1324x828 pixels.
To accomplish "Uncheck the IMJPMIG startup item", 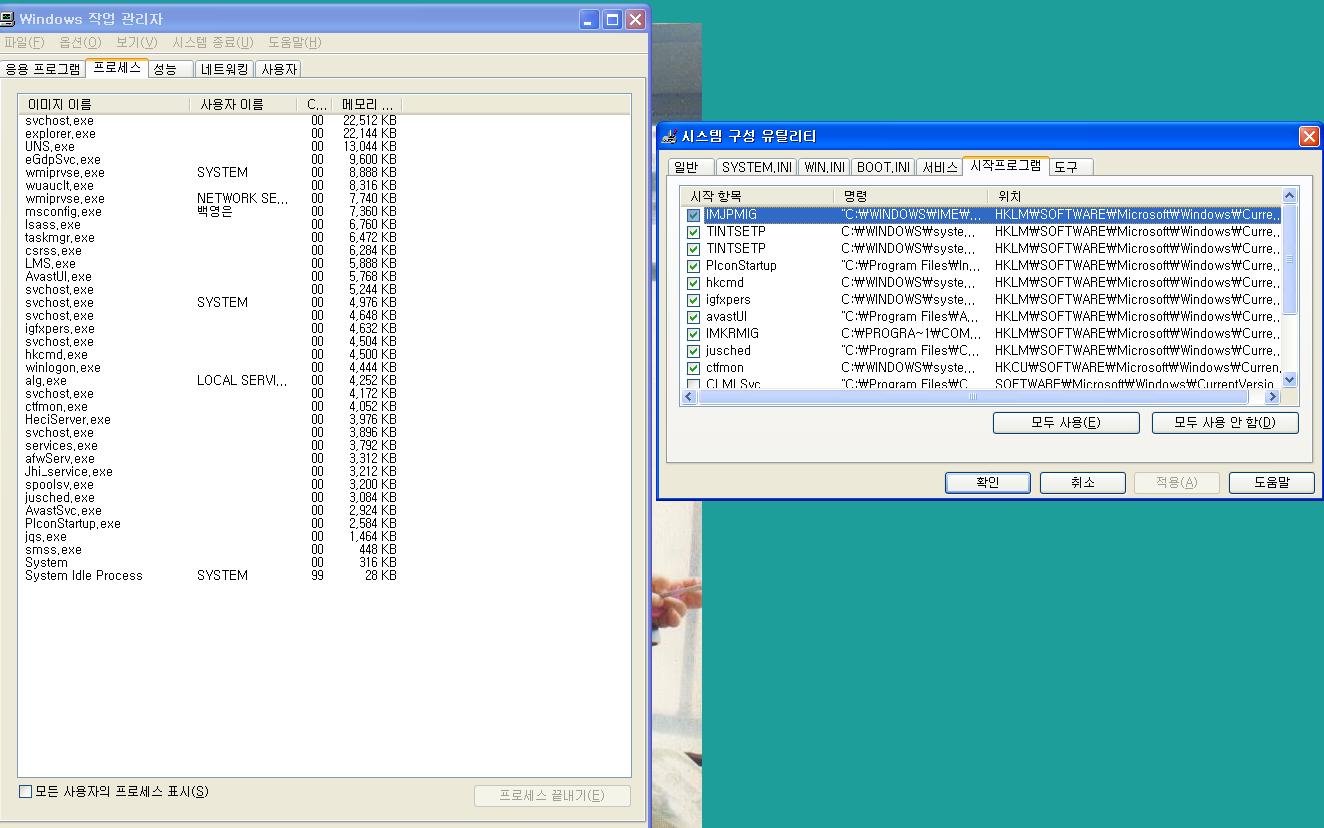I will pyautogui.click(x=693, y=215).
